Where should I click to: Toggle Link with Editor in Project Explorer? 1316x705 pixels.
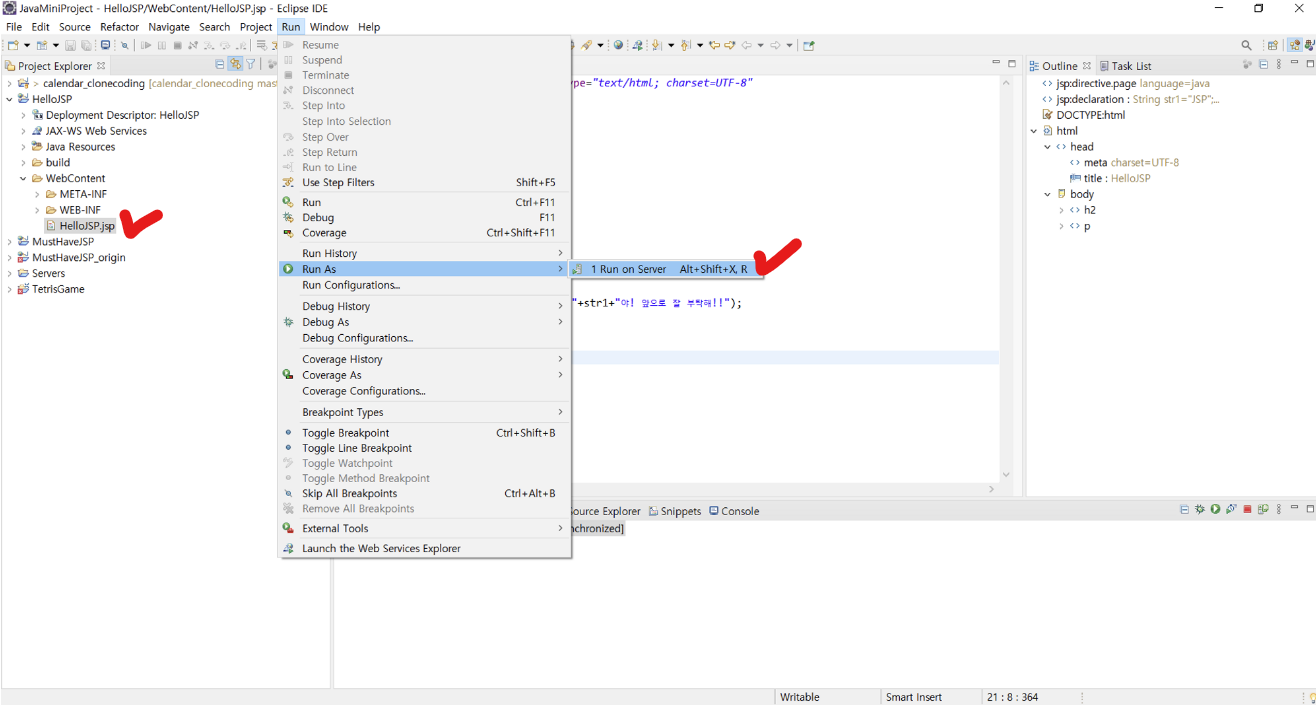[x=235, y=64]
